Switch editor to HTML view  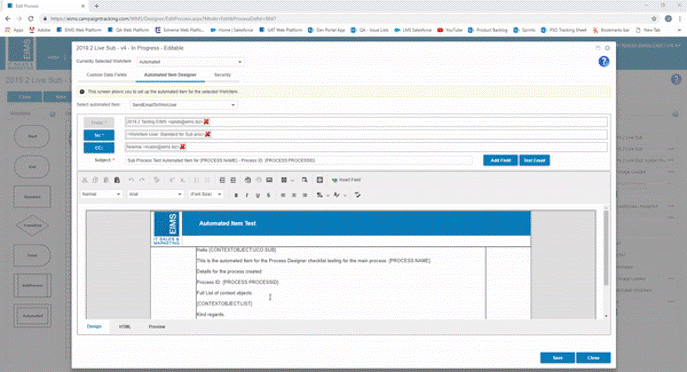coord(125,326)
